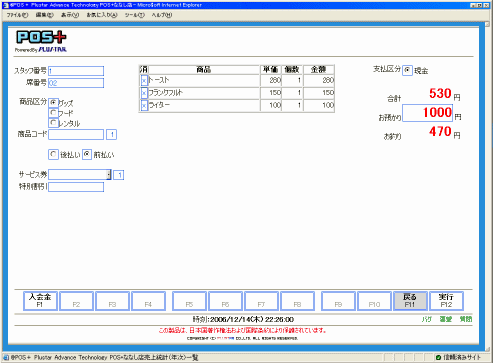Click the 個数 column header
This screenshot has width=493, height=363.
[292, 69]
